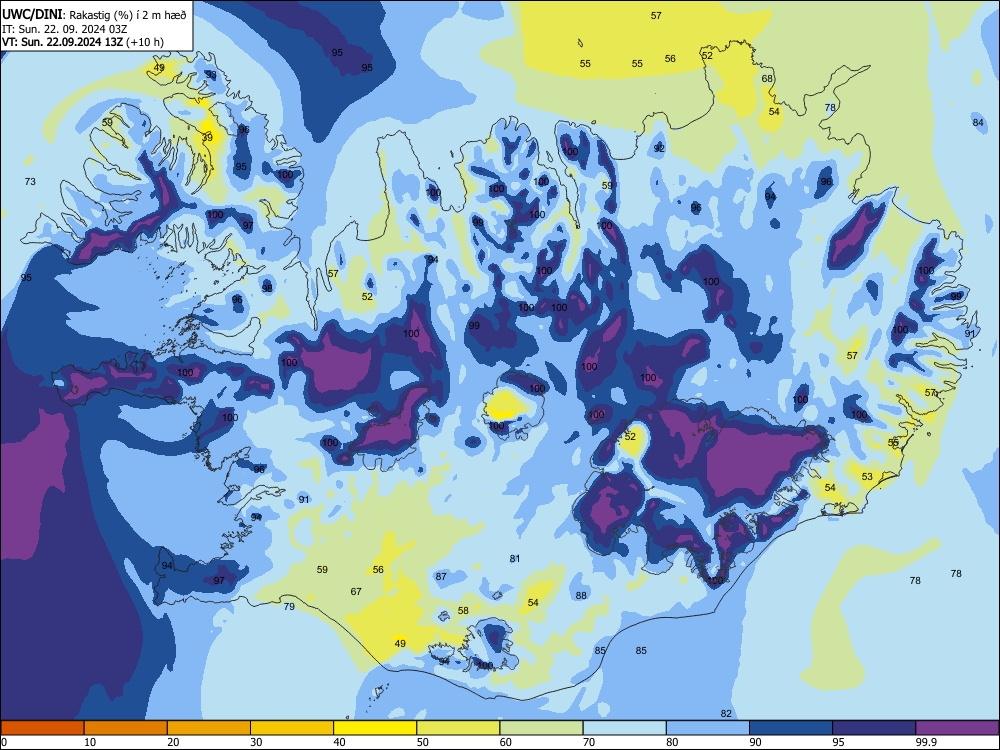Click the humidity value "73" over western sea
Screen dimensions: 1000x750
pos(30,182)
